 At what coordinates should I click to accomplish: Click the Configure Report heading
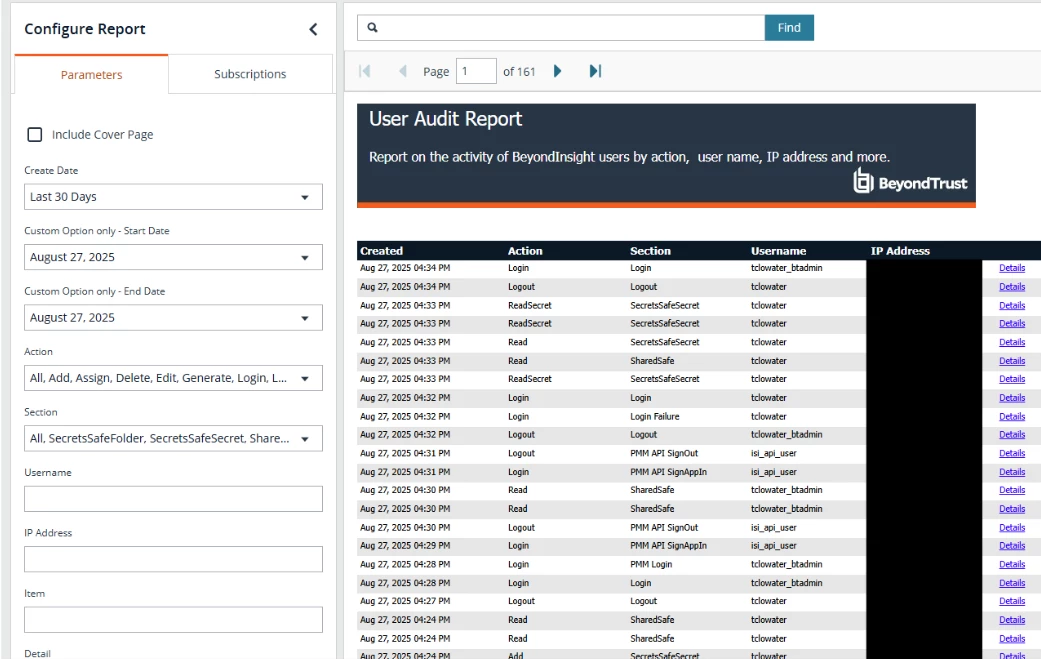click(84, 29)
